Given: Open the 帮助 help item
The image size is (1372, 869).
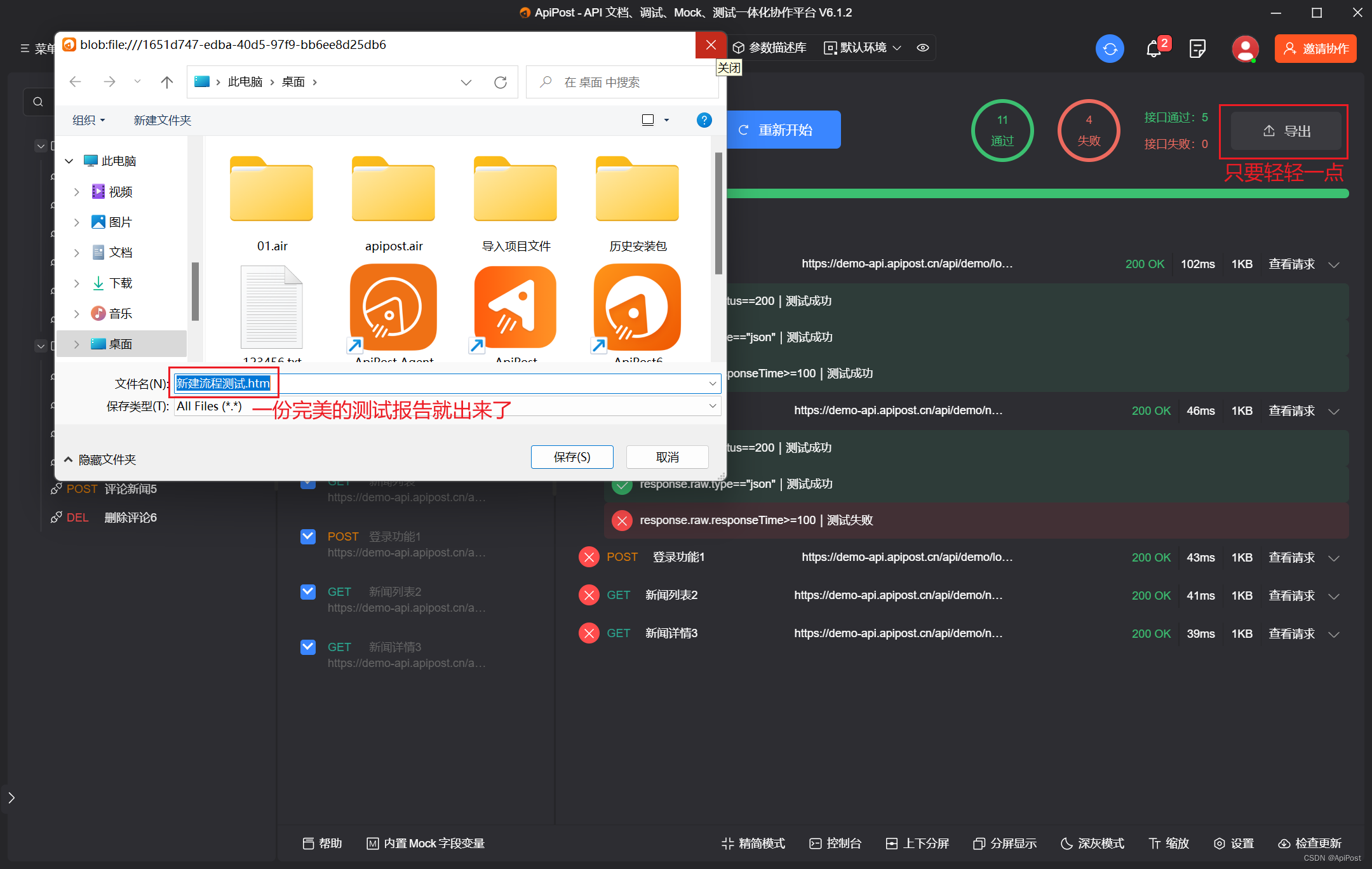Looking at the screenshot, I should coord(323,843).
